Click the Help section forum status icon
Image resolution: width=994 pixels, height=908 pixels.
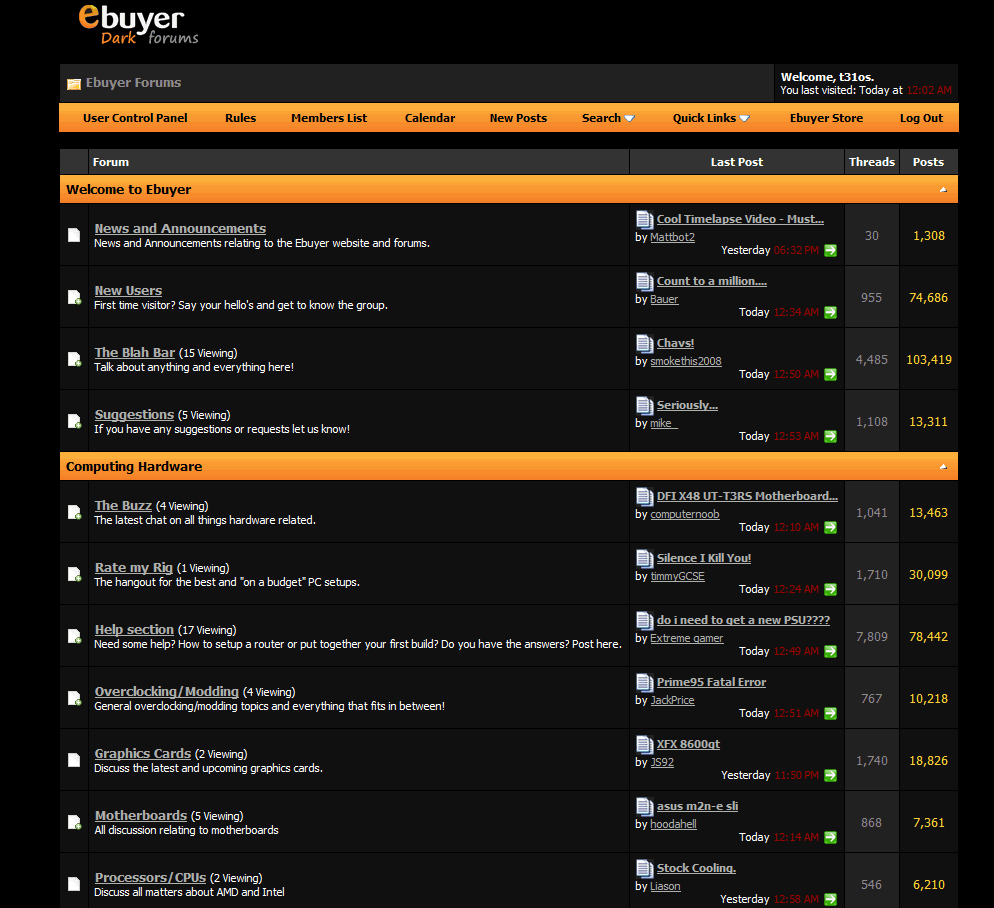coord(74,636)
